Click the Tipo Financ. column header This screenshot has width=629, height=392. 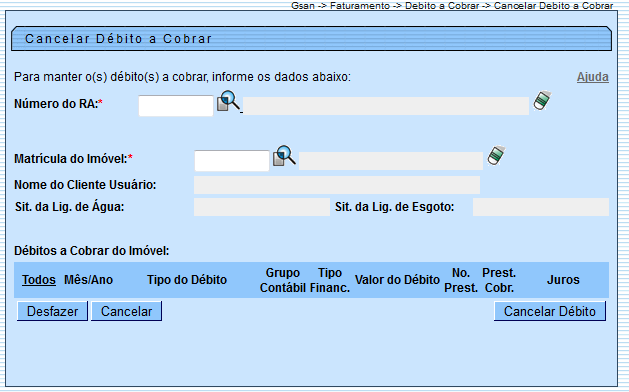coord(330,280)
